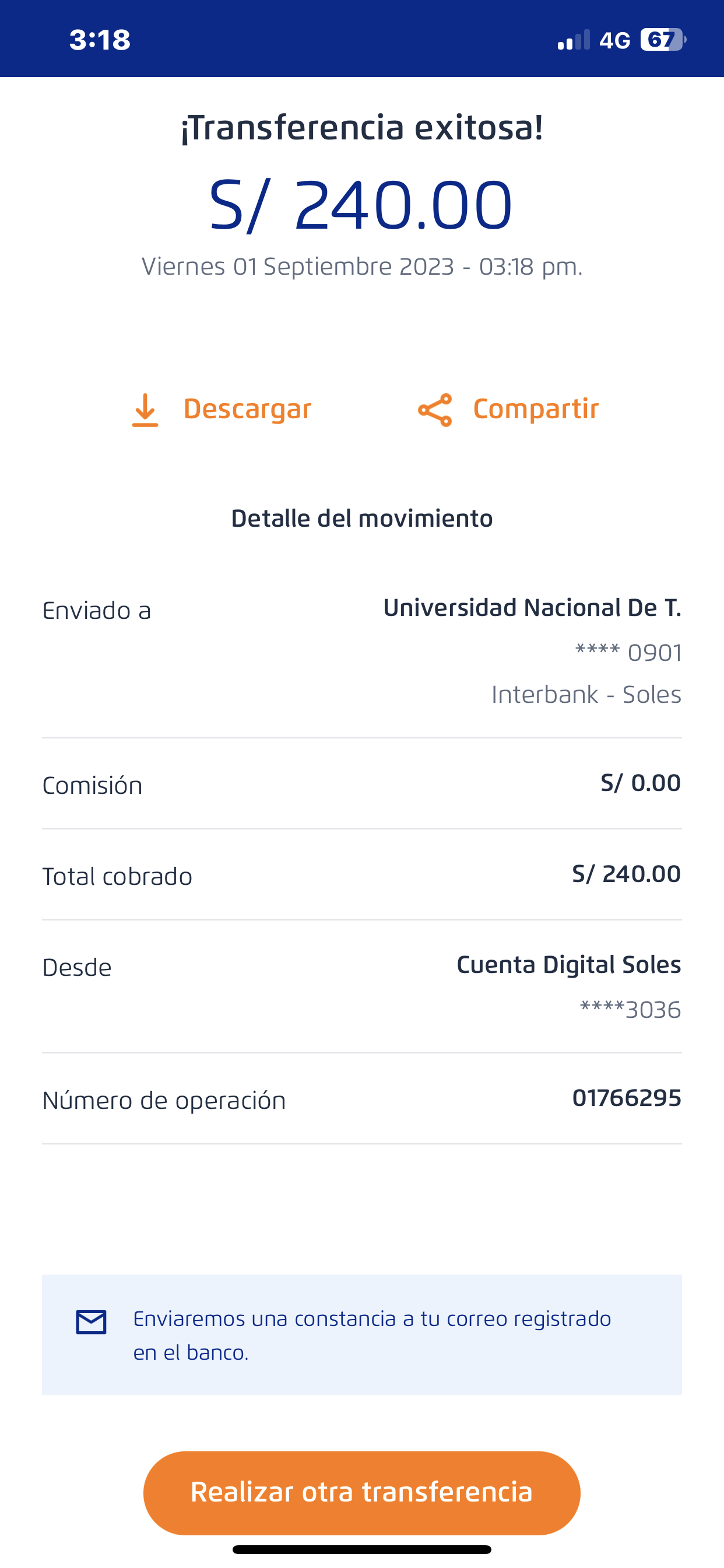Screen dimensions: 724x1568
Task: Tap the email confirmation notice banner
Action: 361,1335
